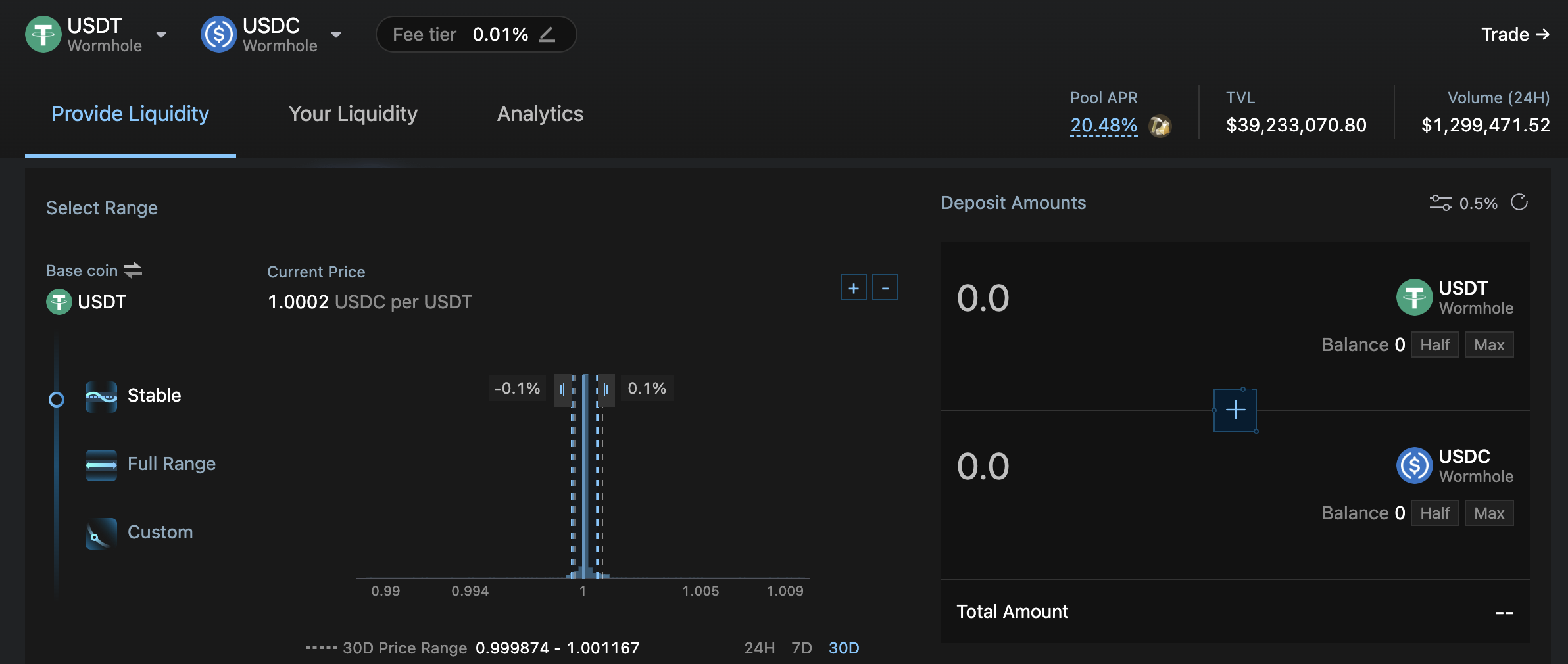Select the Stable range option

[154, 396]
